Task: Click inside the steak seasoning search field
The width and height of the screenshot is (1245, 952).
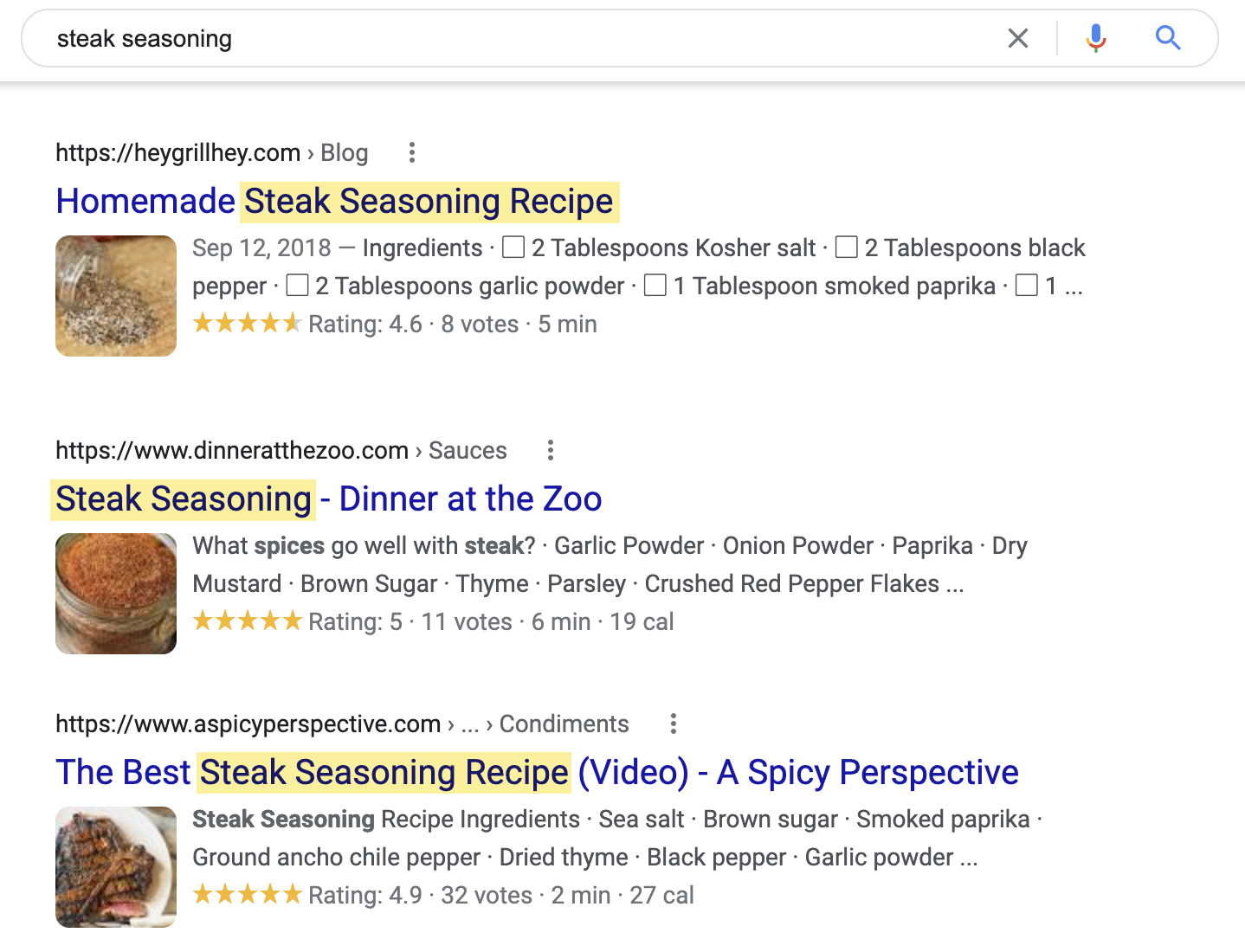Action: click(x=346, y=38)
